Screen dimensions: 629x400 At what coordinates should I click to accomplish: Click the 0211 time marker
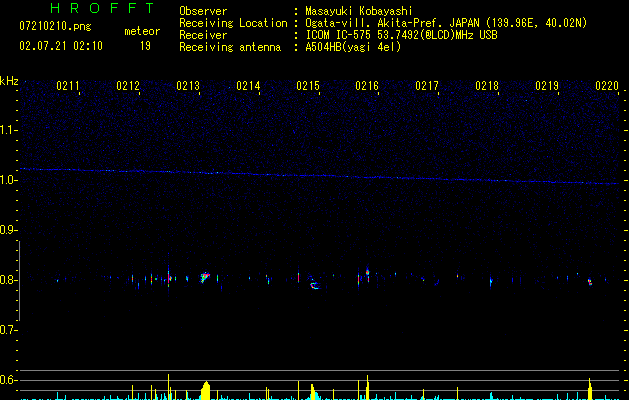pos(67,86)
